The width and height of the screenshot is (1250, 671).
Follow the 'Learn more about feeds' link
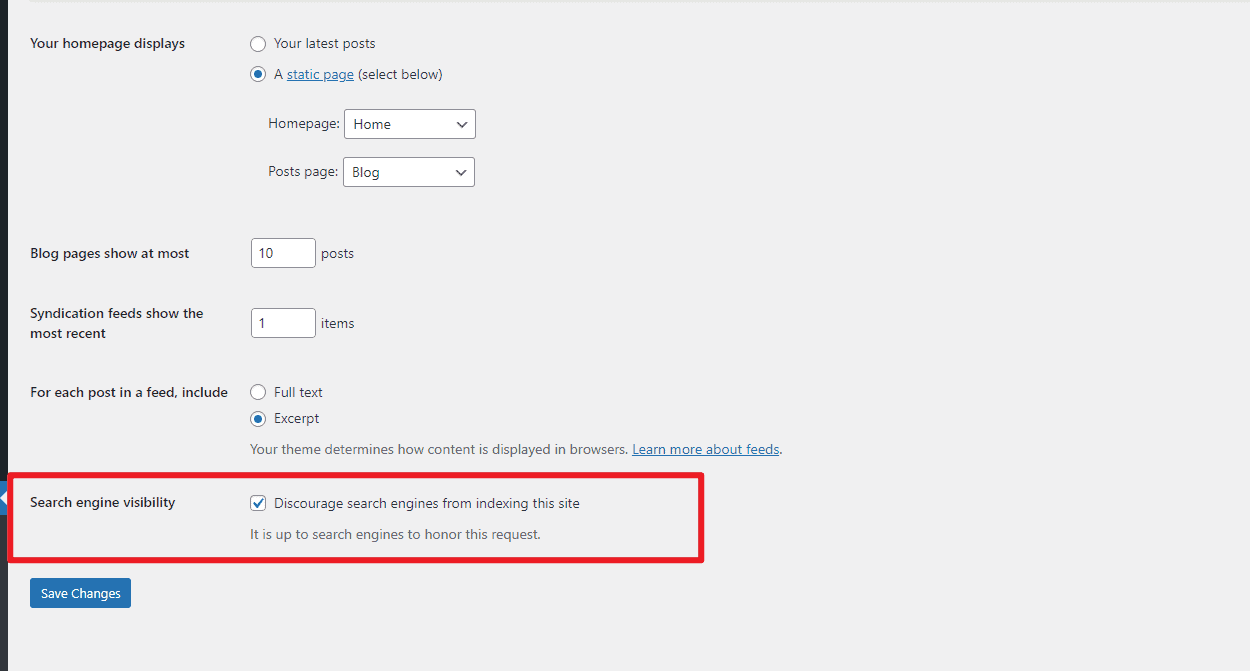coord(705,450)
